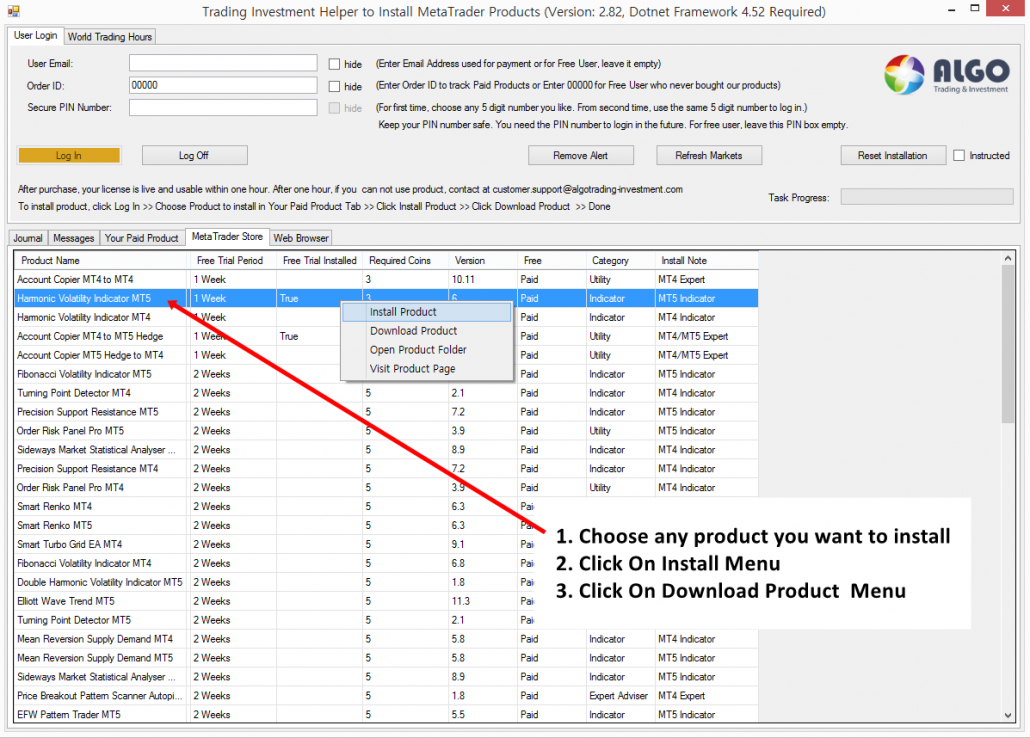Select the Price Breakout Pattern Scanner row
The width and height of the screenshot is (1030, 738).
(386, 696)
